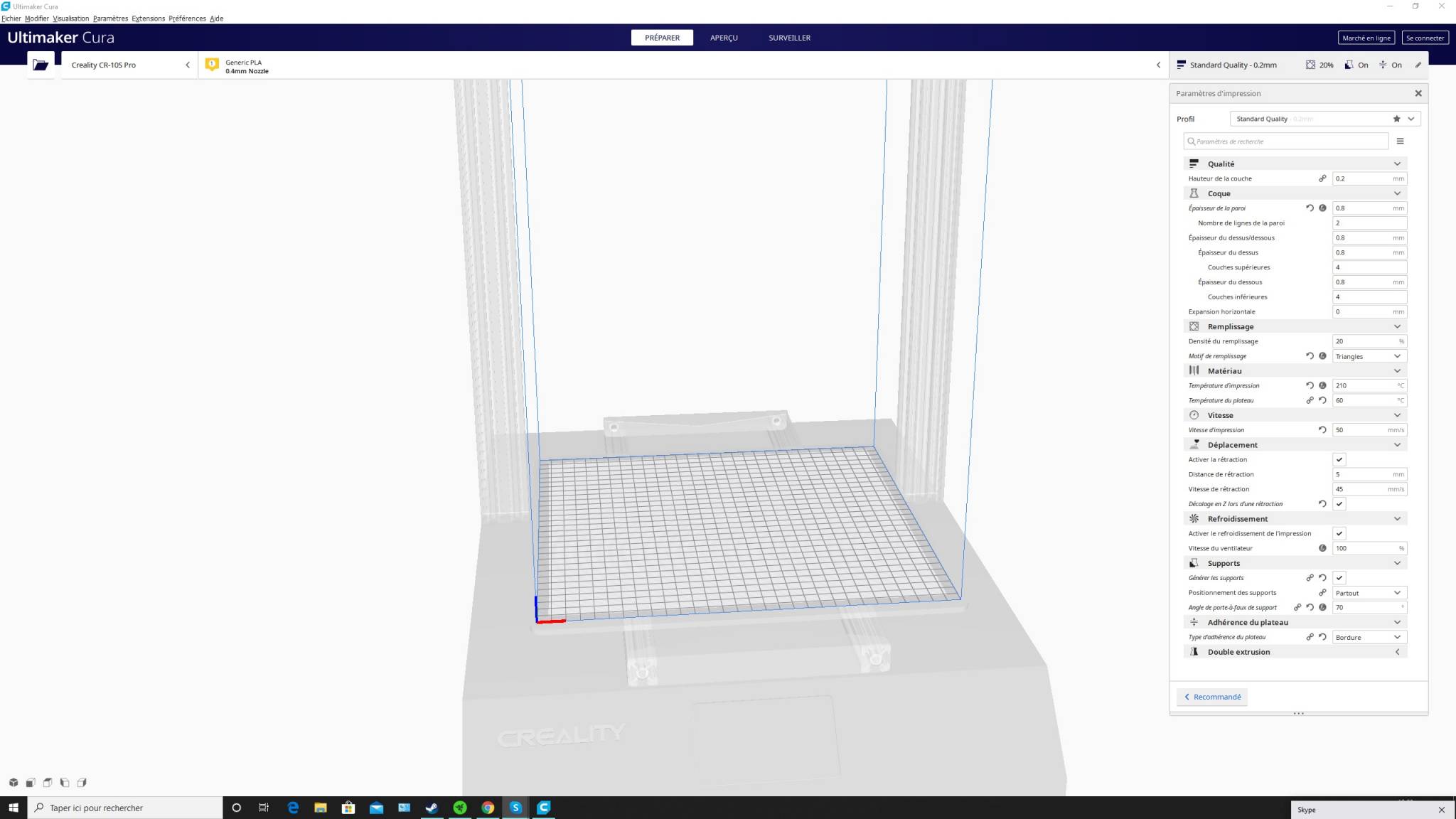The image size is (1456, 819).
Task: Click the Densité du remplissage value field
Action: pos(1369,341)
